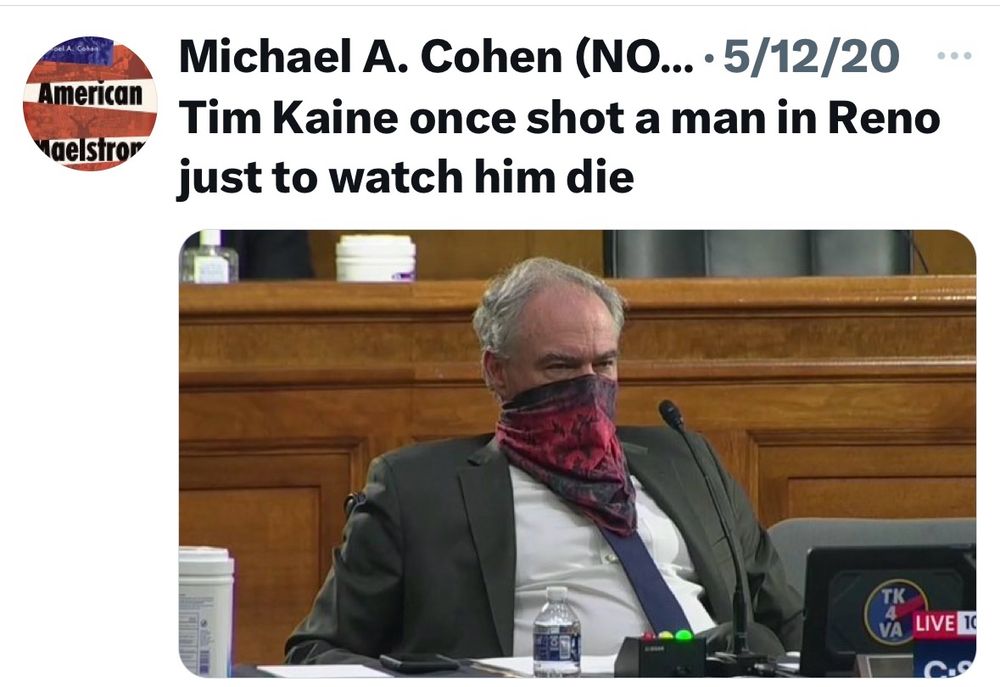Click the Michael A. Cohen display name
The width and height of the screenshot is (1000, 687).
[x=435, y=56]
